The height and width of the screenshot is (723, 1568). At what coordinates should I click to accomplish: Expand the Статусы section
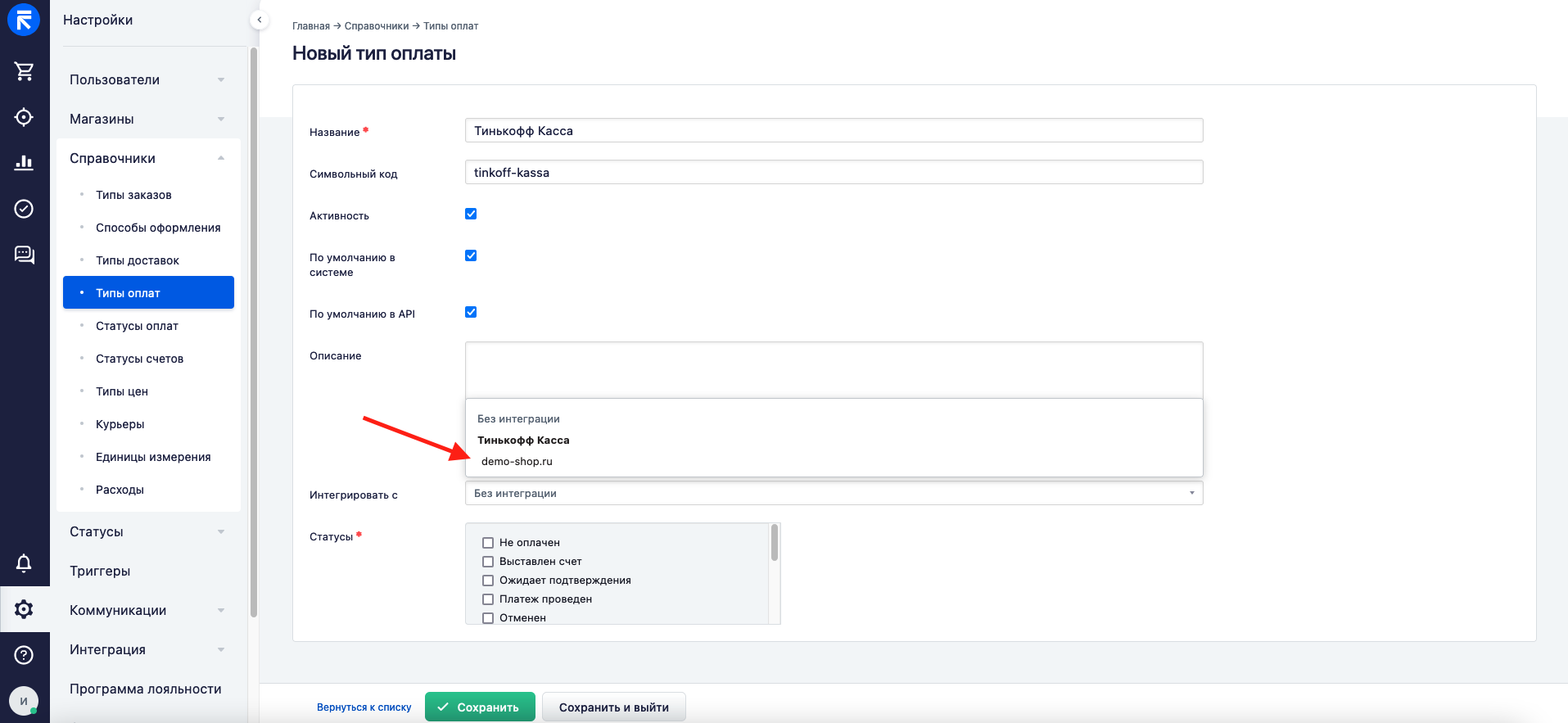click(148, 531)
